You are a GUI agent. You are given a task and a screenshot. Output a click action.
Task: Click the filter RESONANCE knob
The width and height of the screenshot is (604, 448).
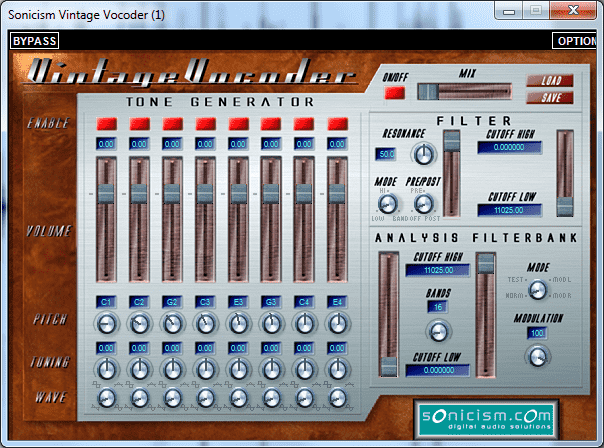click(424, 154)
